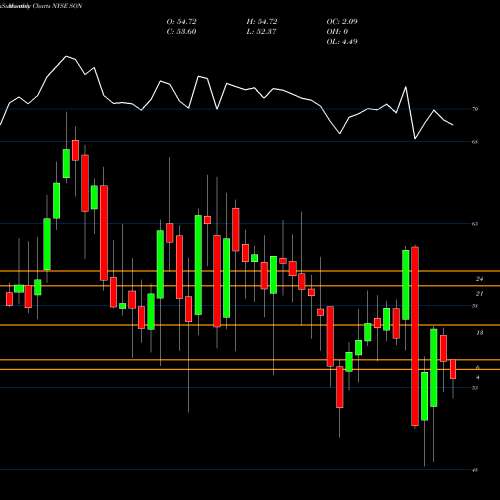Click the '24' level label
The image size is (500, 500).
[x=479, y=279]
